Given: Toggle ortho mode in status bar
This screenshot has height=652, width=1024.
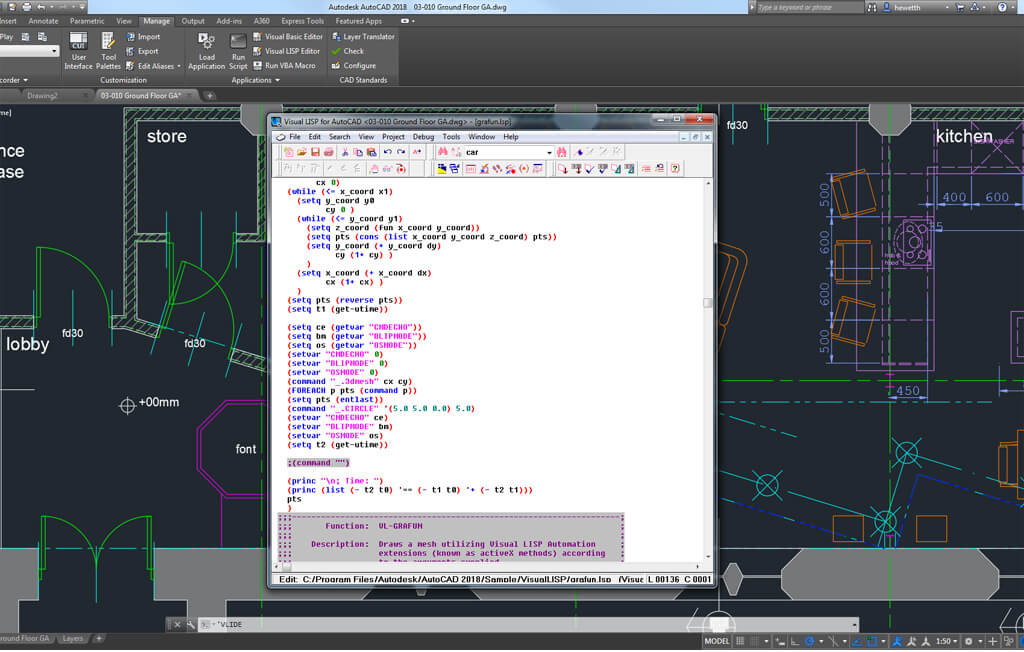Looking at the screenshot, I should point(794,642).
